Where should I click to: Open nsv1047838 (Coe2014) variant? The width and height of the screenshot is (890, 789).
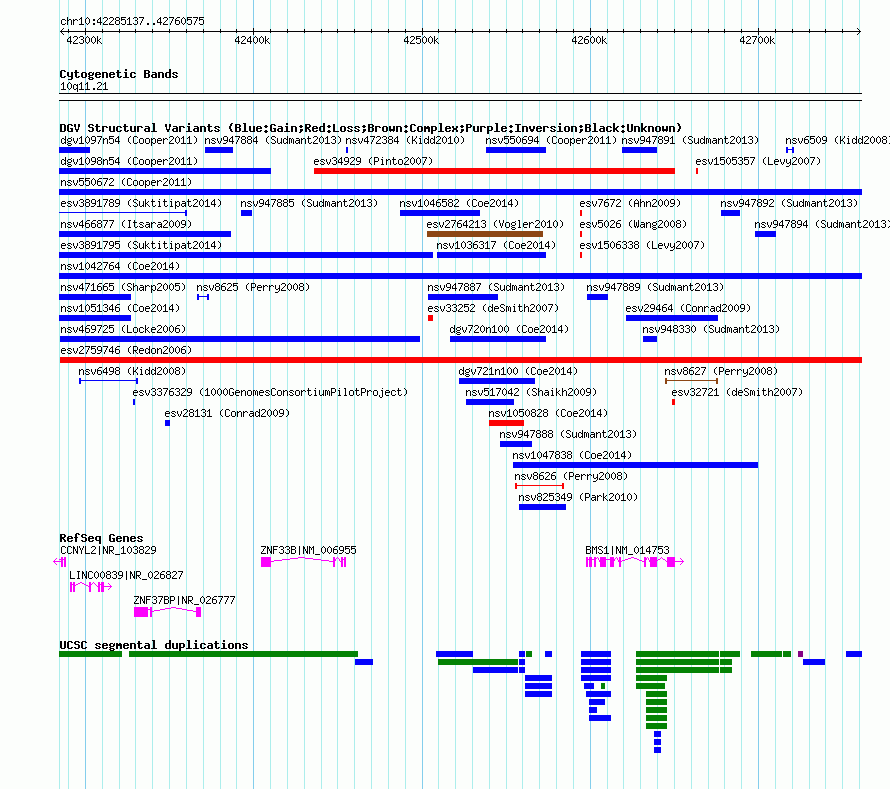click(572, 455)
